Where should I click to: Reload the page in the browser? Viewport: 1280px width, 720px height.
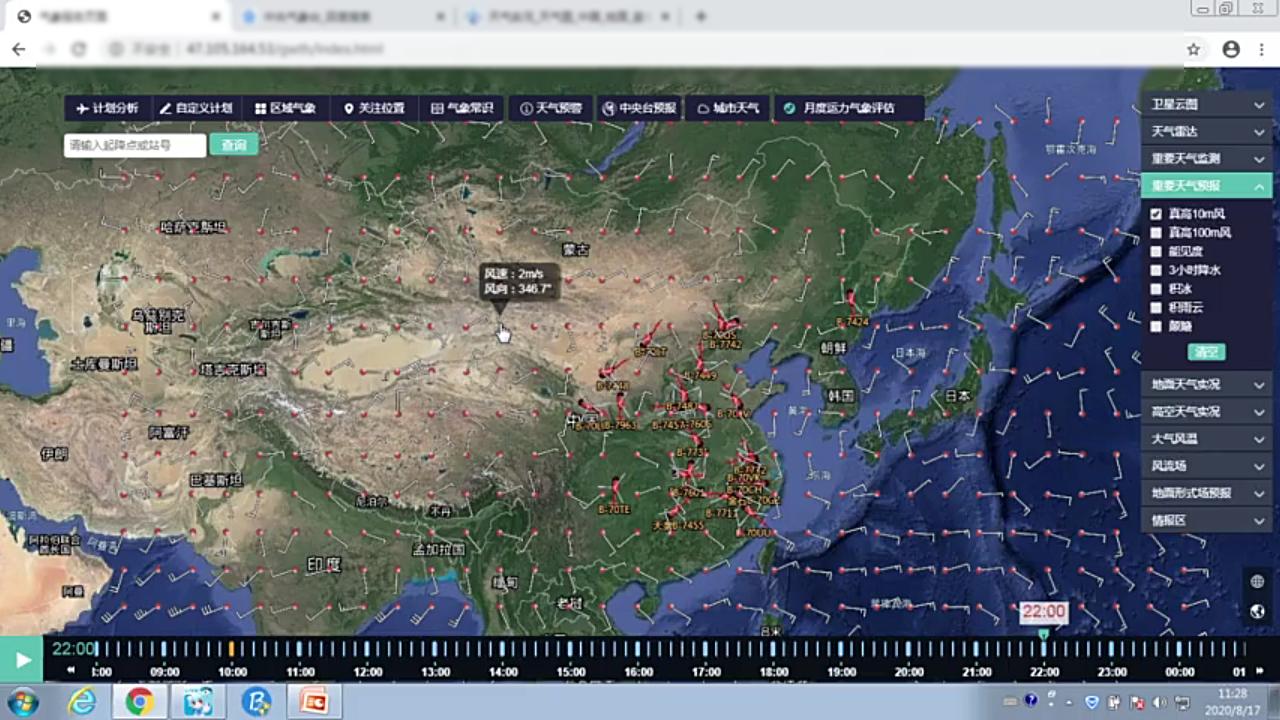79,49
